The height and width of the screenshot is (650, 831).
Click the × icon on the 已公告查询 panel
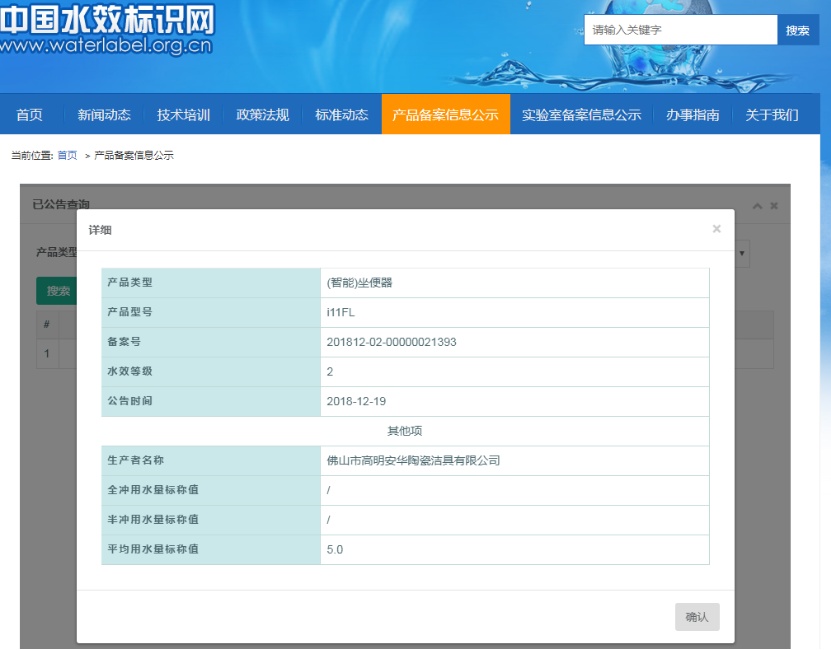coord(774,205)
